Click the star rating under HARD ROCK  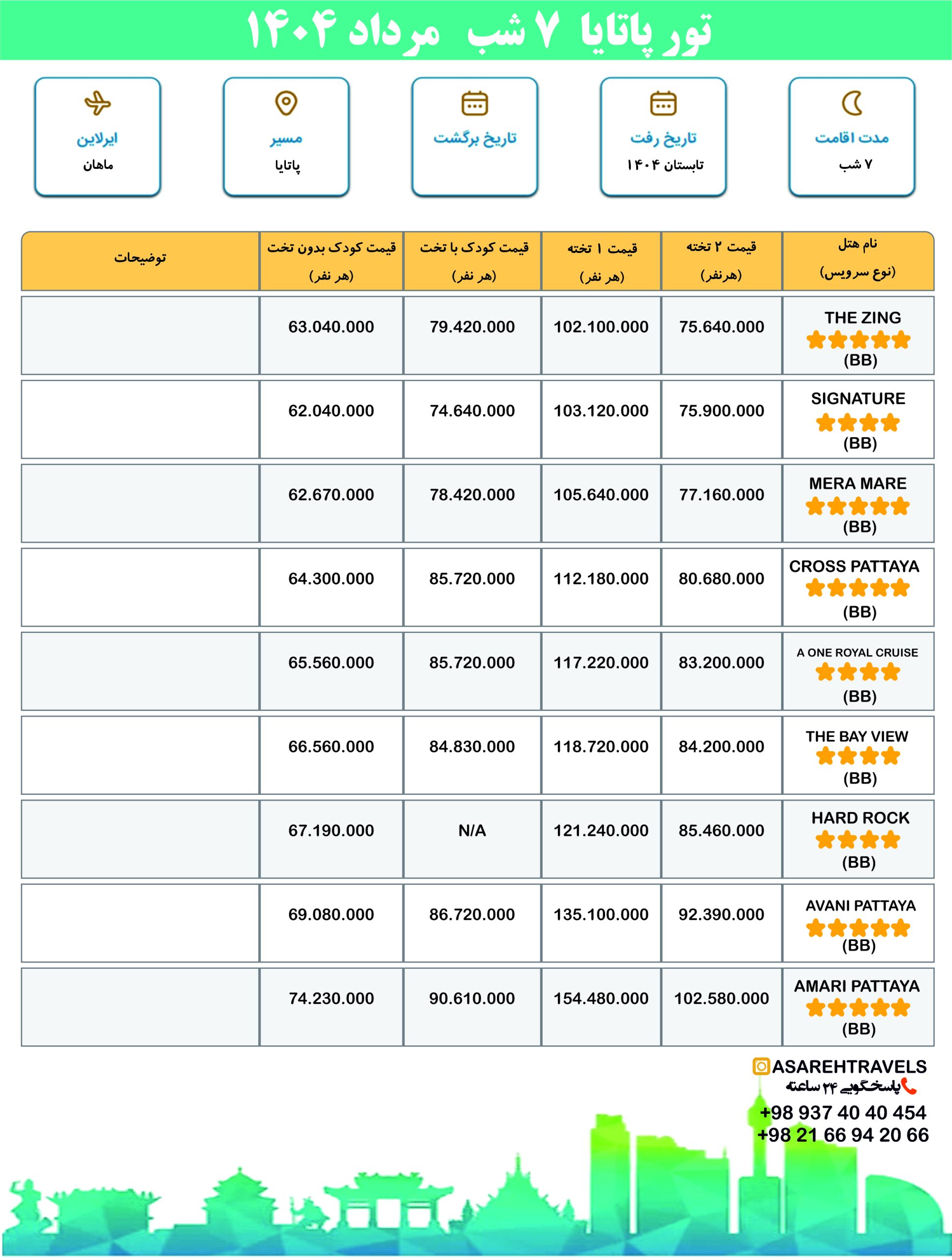point(858,840)
